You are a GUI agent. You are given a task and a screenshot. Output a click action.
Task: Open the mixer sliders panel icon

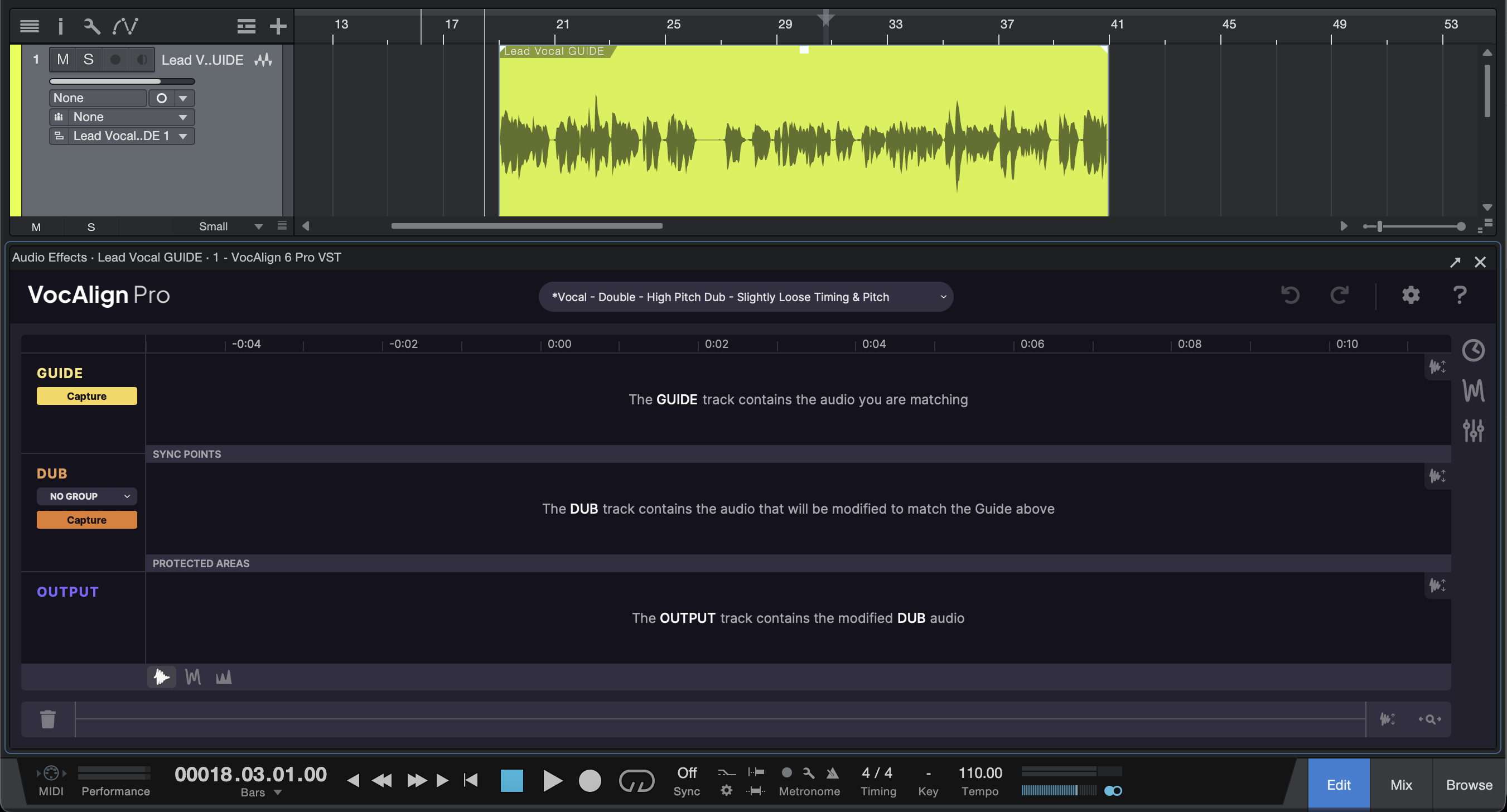click(x=1473, y=431)
